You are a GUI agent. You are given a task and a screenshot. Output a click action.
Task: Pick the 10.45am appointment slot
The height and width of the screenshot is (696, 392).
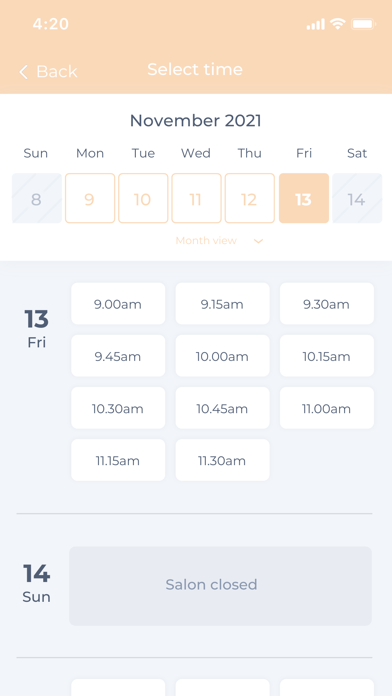[x=222, y=408]
